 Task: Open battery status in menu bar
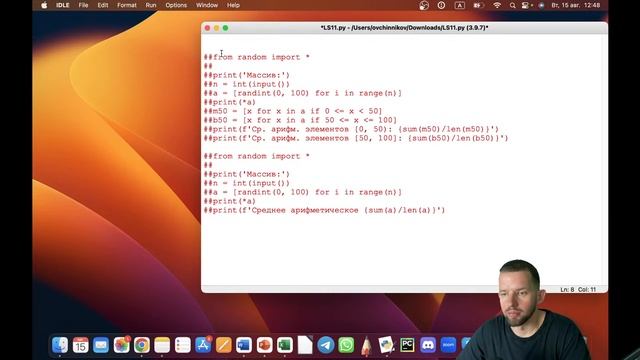pos(478,5)
